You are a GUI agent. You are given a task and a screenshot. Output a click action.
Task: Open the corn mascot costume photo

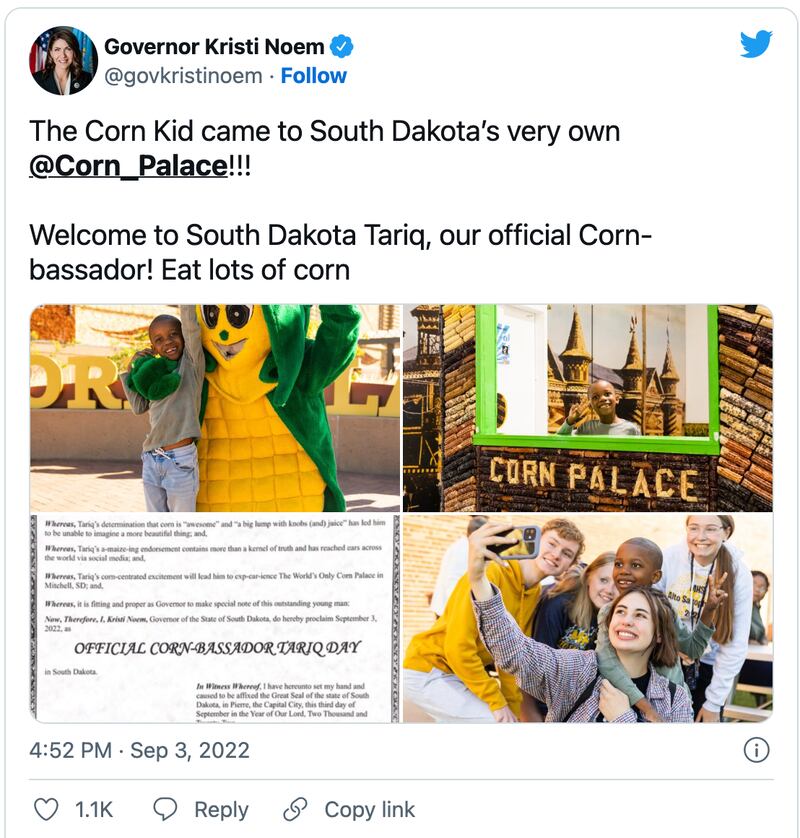[215, 408]
